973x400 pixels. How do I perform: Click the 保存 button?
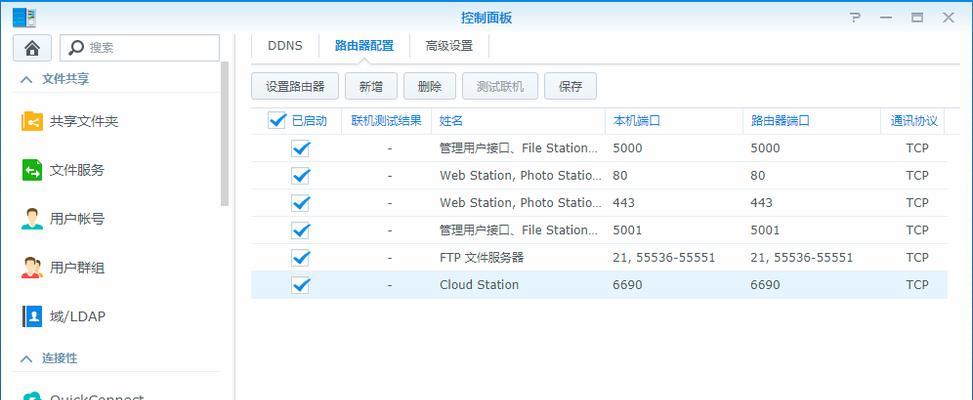click(x=570, y=86)
